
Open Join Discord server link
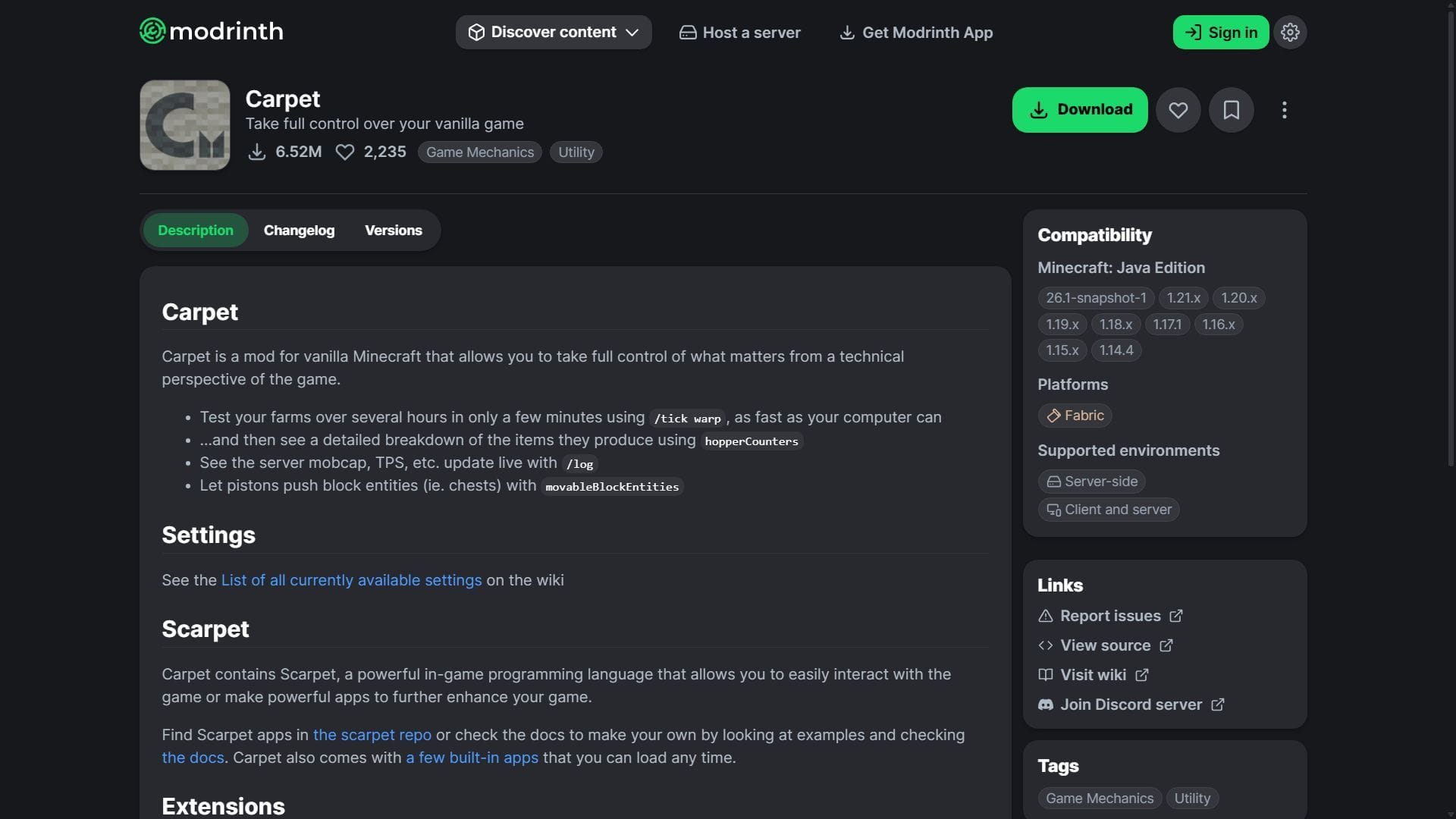1130,704
